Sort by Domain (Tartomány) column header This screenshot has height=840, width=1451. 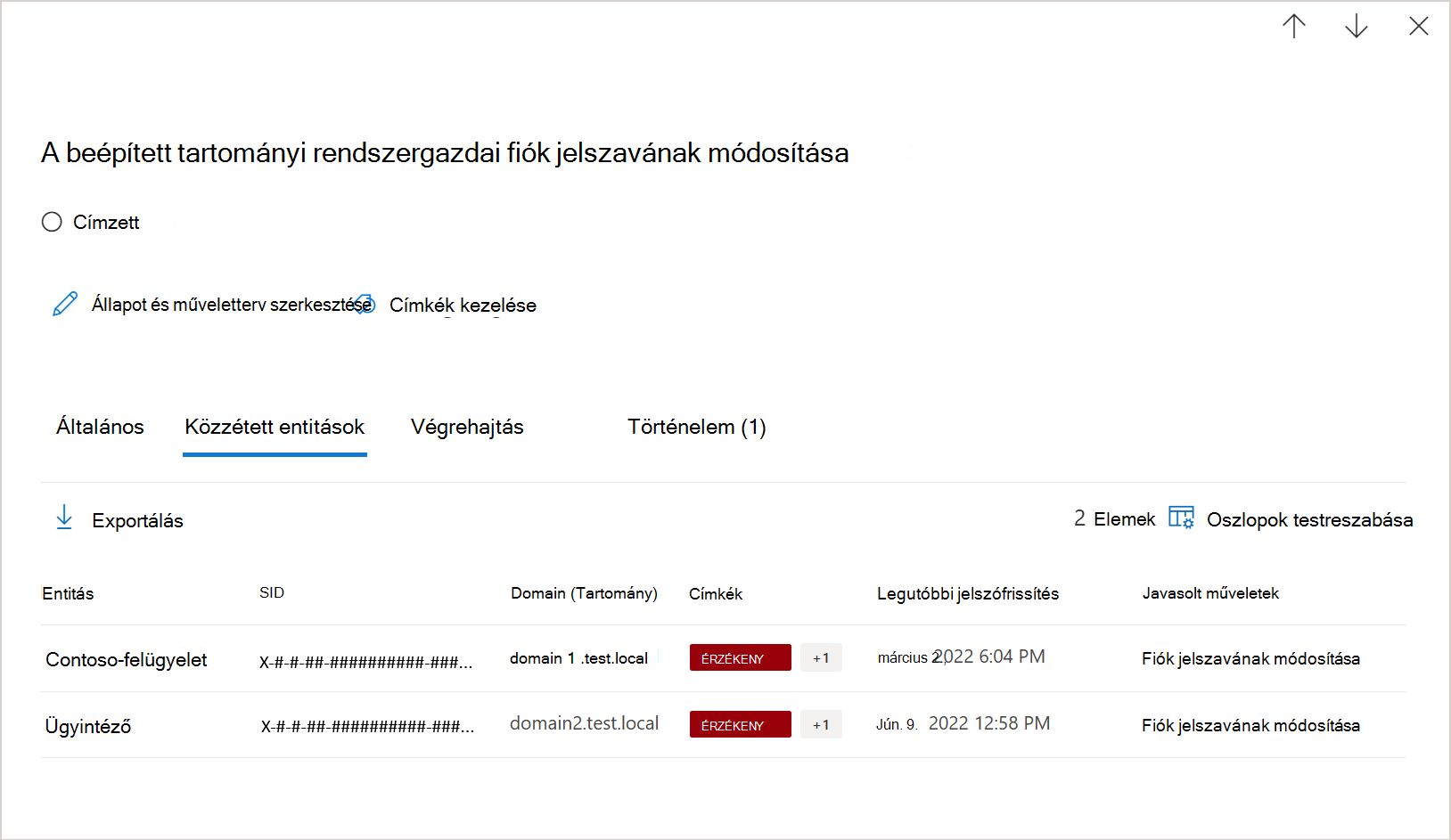click(584, 593)
